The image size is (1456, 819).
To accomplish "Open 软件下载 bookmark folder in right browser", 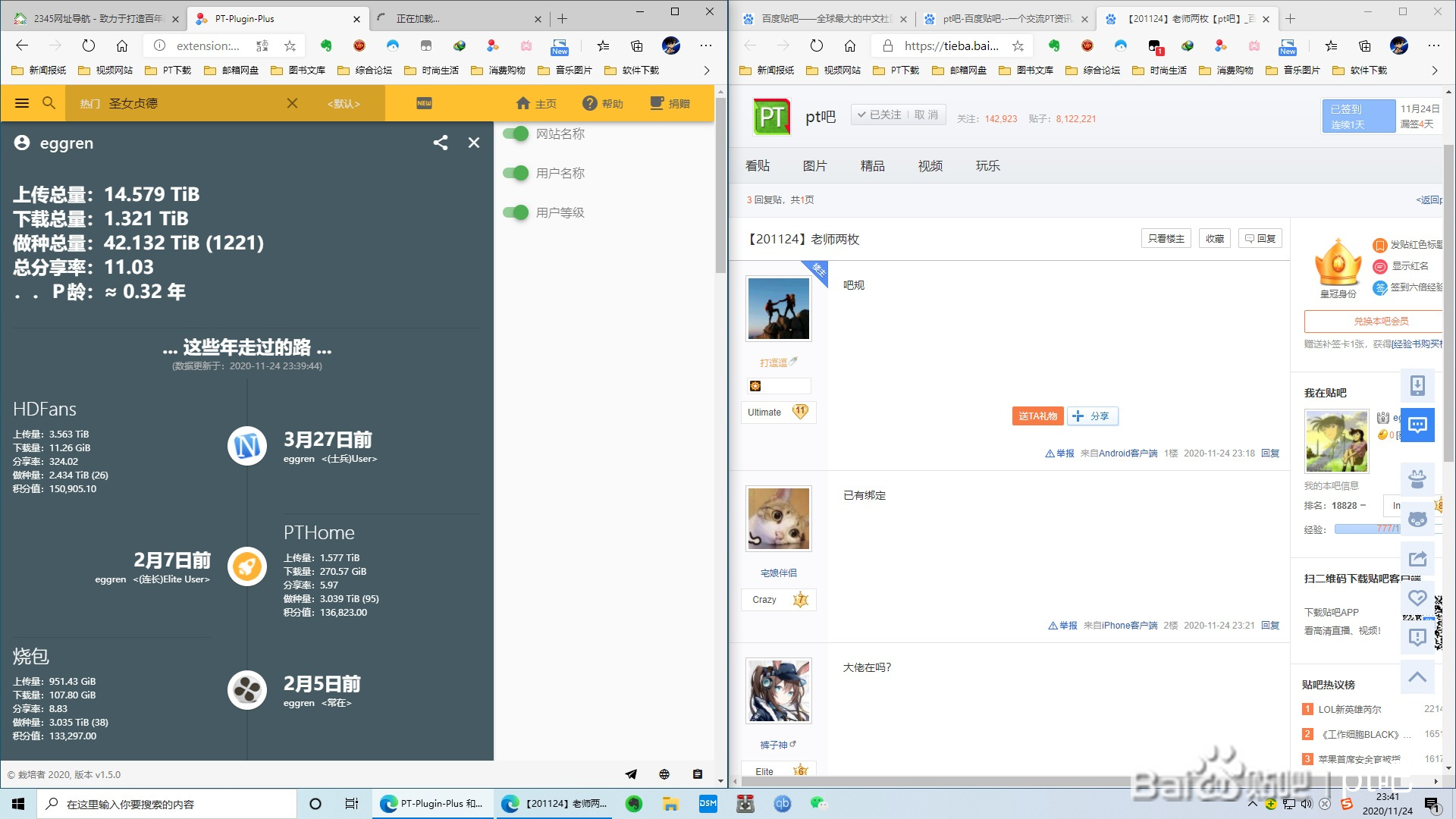I will pyautogui.click(x=1360, y=71).
